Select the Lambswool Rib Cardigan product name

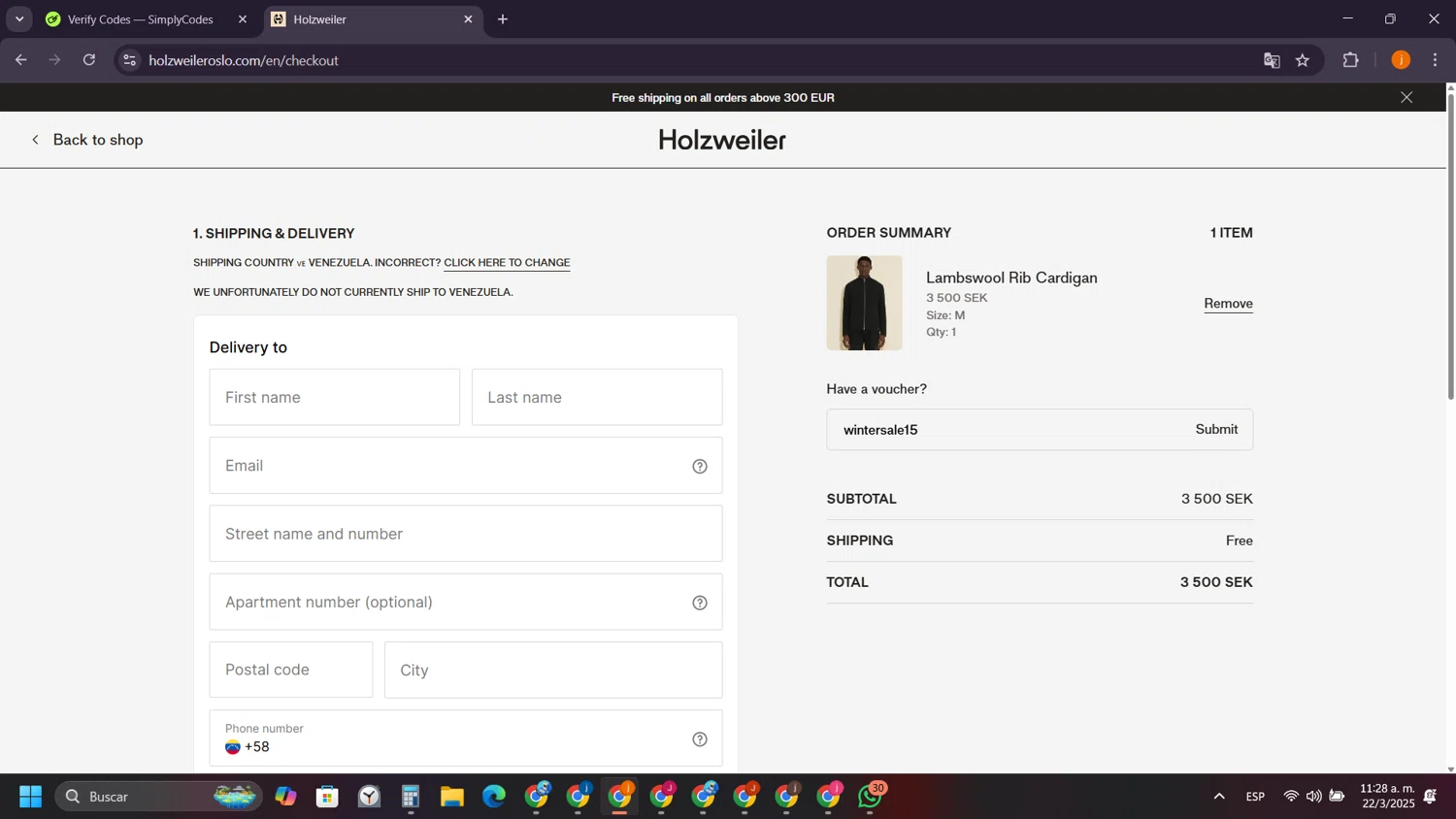point(1011,278)
